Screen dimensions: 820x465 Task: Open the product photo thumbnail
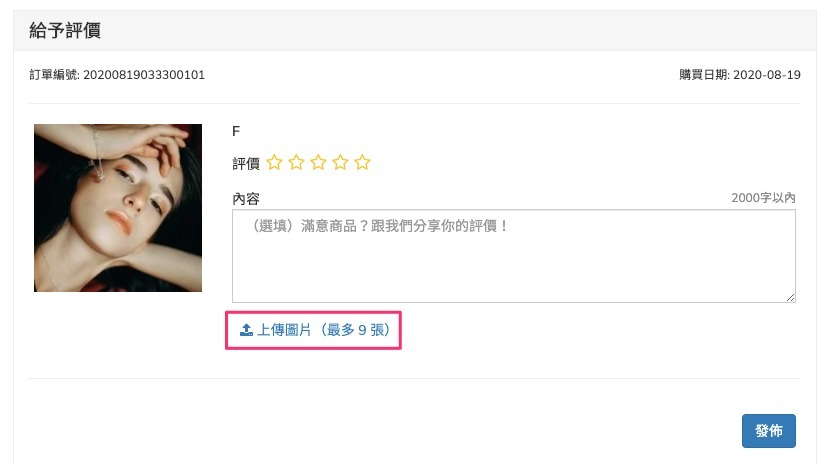click(x=118, y=208)
